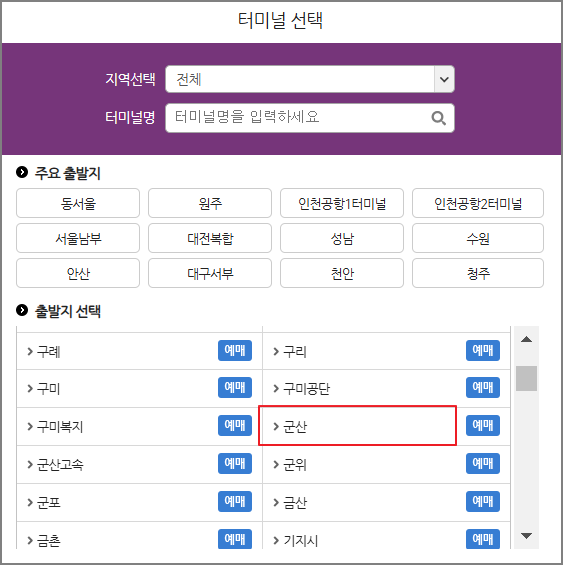Click 예매 button for 군산고속
Image resolution: width=563 pixels, height=565 pixels.
point(235,463)
